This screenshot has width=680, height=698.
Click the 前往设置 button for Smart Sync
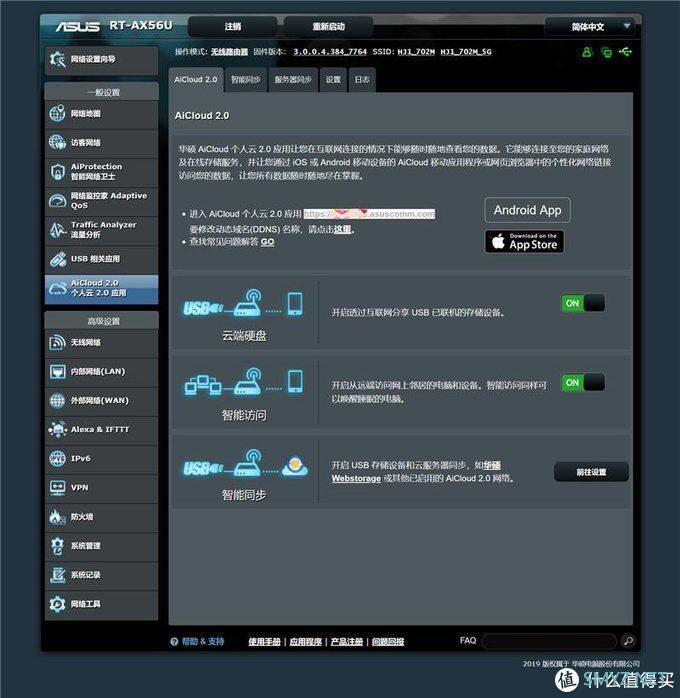pyautogui.click(x=591, y=472)
